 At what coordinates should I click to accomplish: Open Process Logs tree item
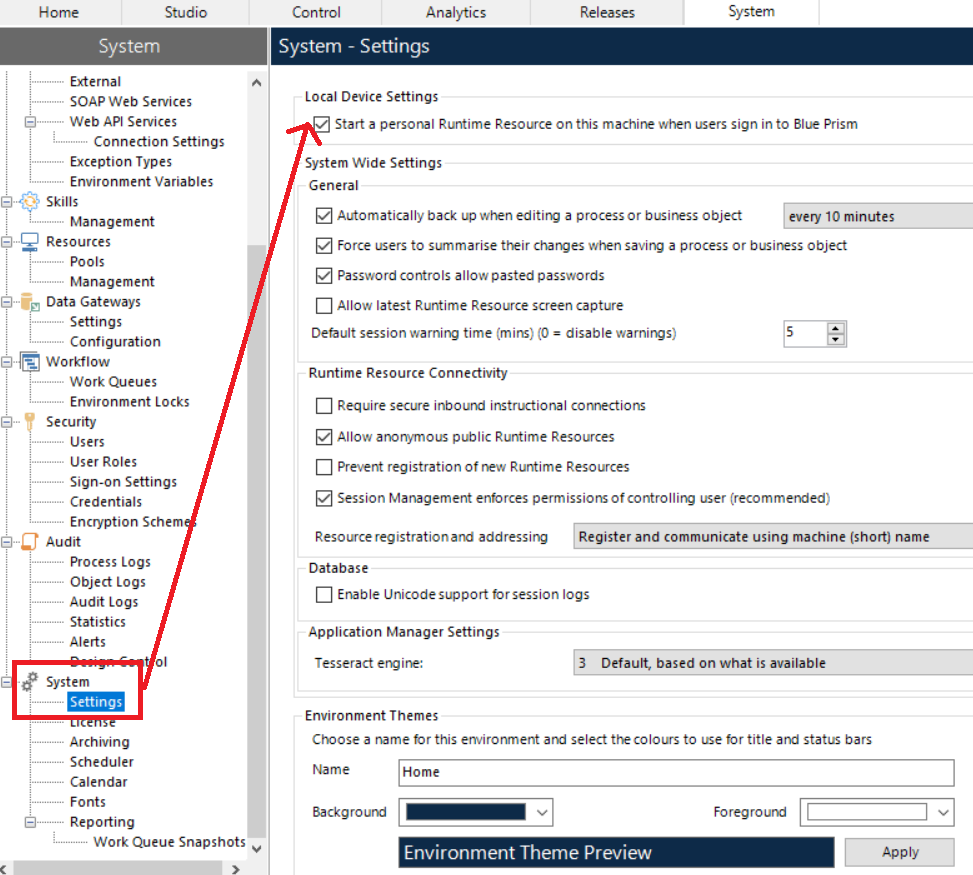click(x=110, y=562)
